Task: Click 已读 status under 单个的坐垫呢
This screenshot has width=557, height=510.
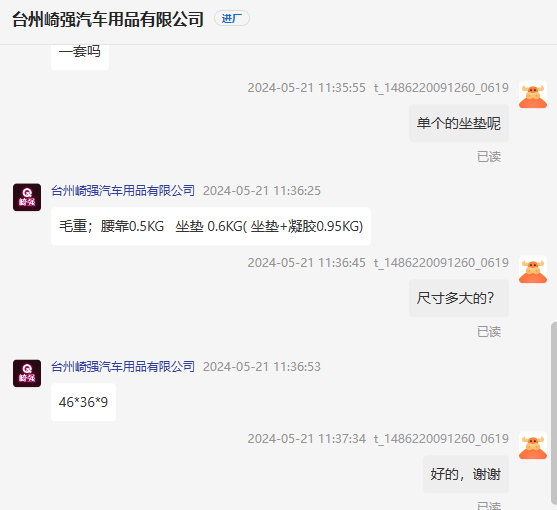Action: pyautogui.click(x=489, y=157)
